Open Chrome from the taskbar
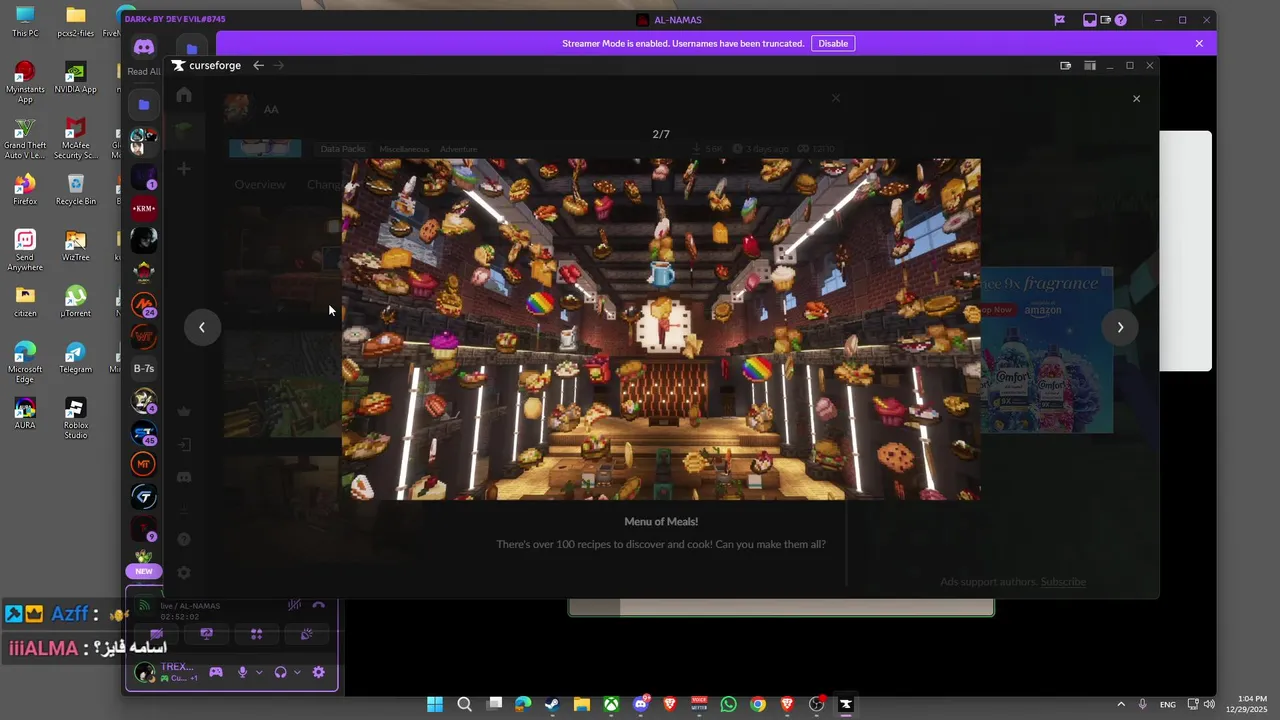1280x720 pixels. (758, 704)
